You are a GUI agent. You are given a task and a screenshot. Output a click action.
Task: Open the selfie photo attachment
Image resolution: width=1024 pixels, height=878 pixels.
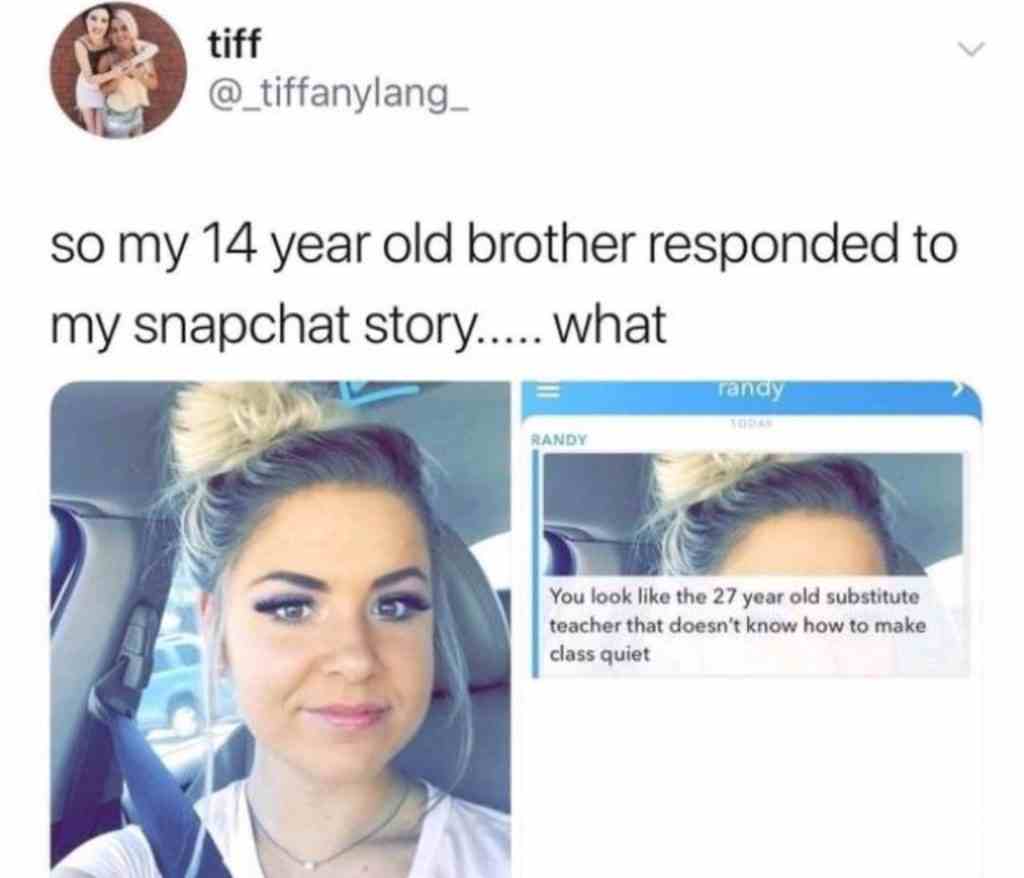coord(280,630)
